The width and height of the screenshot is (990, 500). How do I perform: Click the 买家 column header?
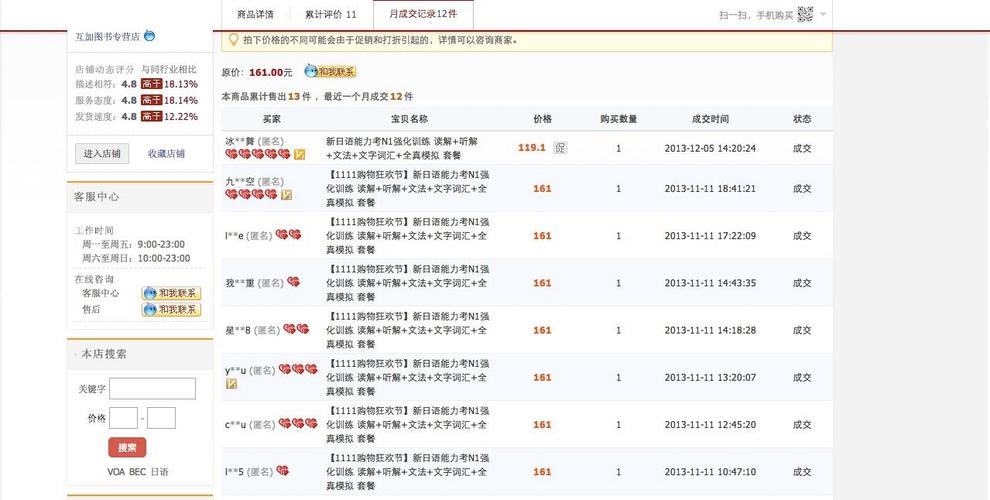[271, 119]
